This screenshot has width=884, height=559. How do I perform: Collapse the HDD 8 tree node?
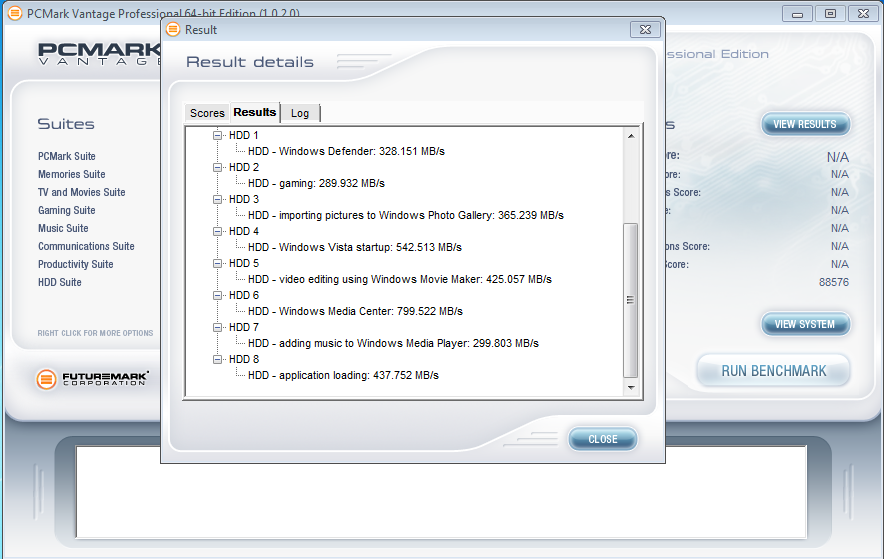[x=217, y=360]
